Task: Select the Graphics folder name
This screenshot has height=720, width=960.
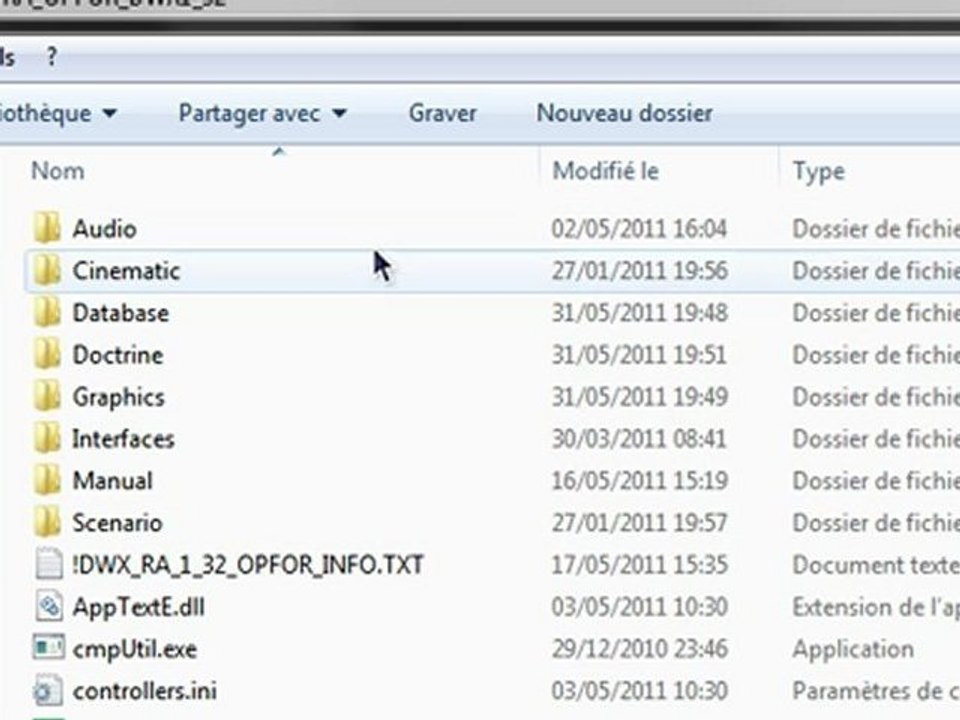Action: coord(119,397)
